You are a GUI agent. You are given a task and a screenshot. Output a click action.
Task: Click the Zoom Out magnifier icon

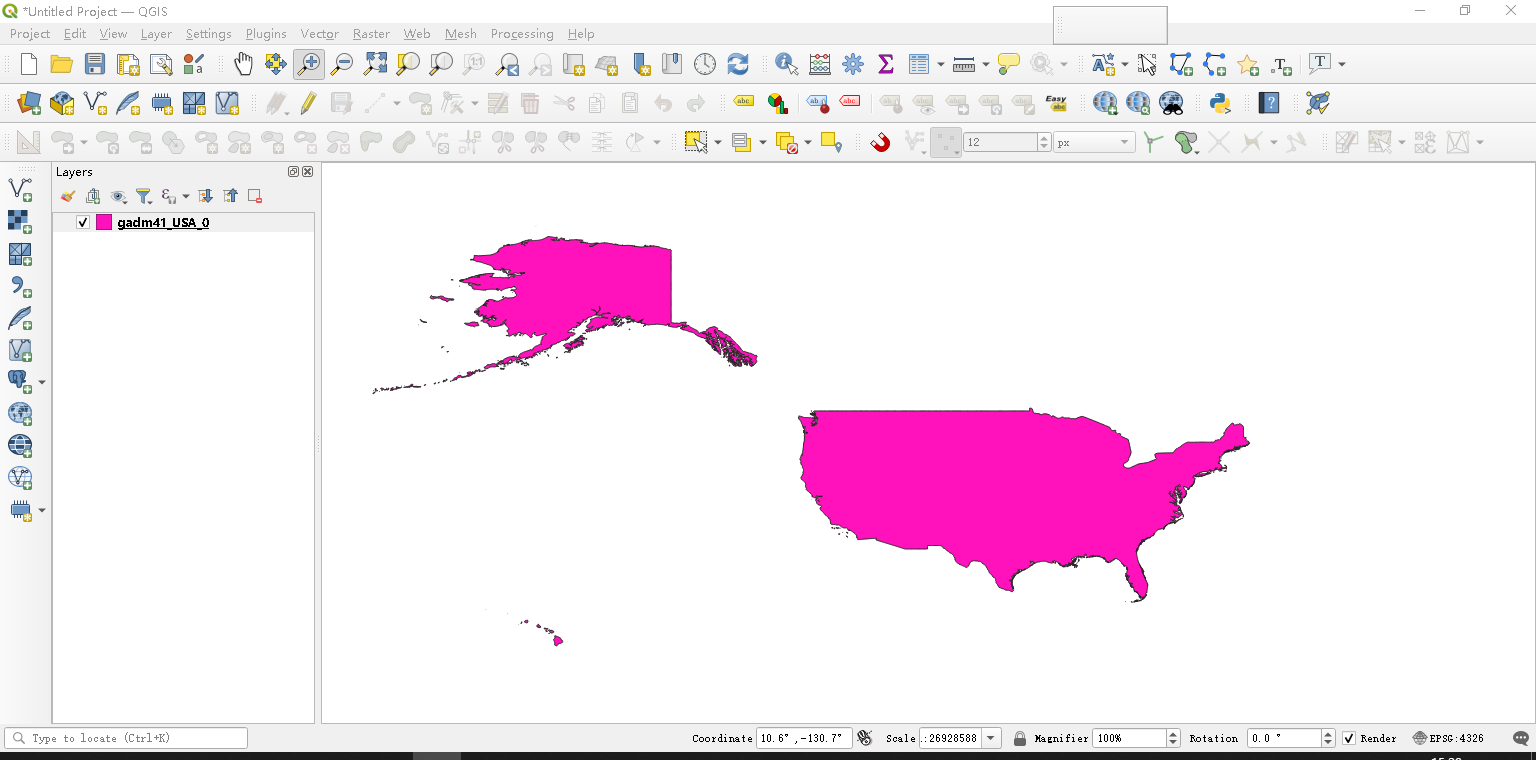342,64
